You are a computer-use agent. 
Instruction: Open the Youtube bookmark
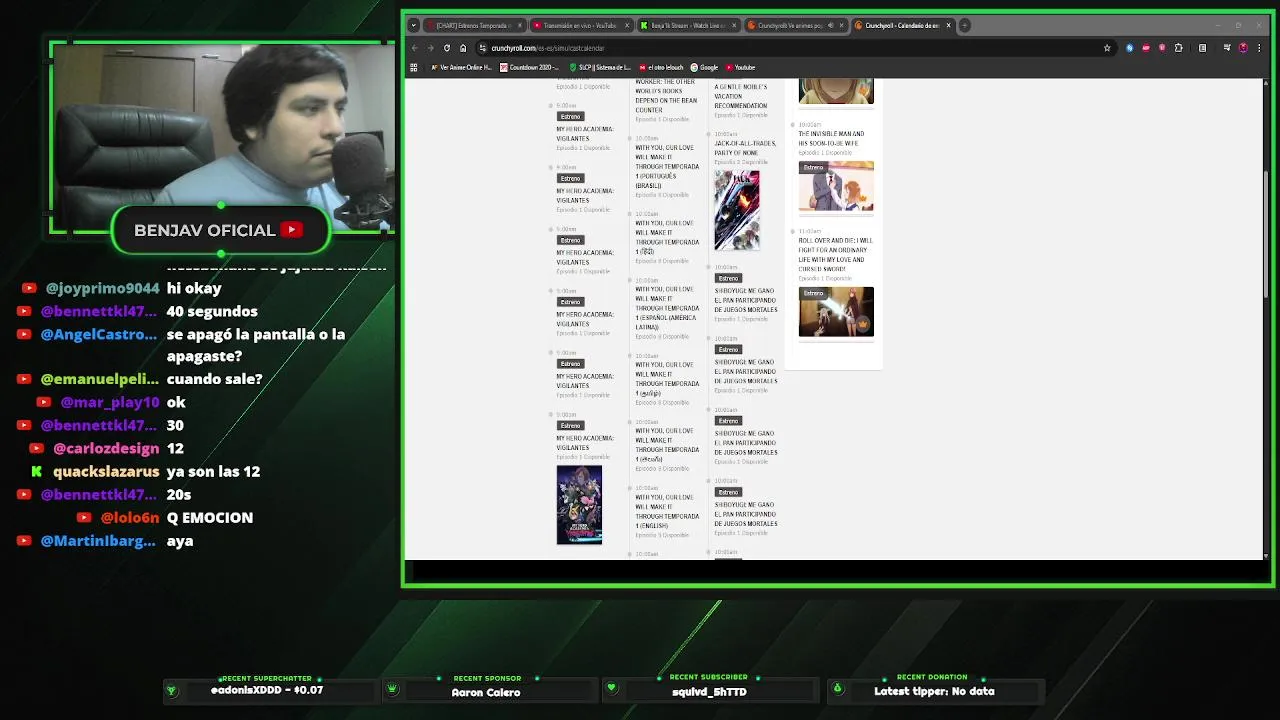740,67
